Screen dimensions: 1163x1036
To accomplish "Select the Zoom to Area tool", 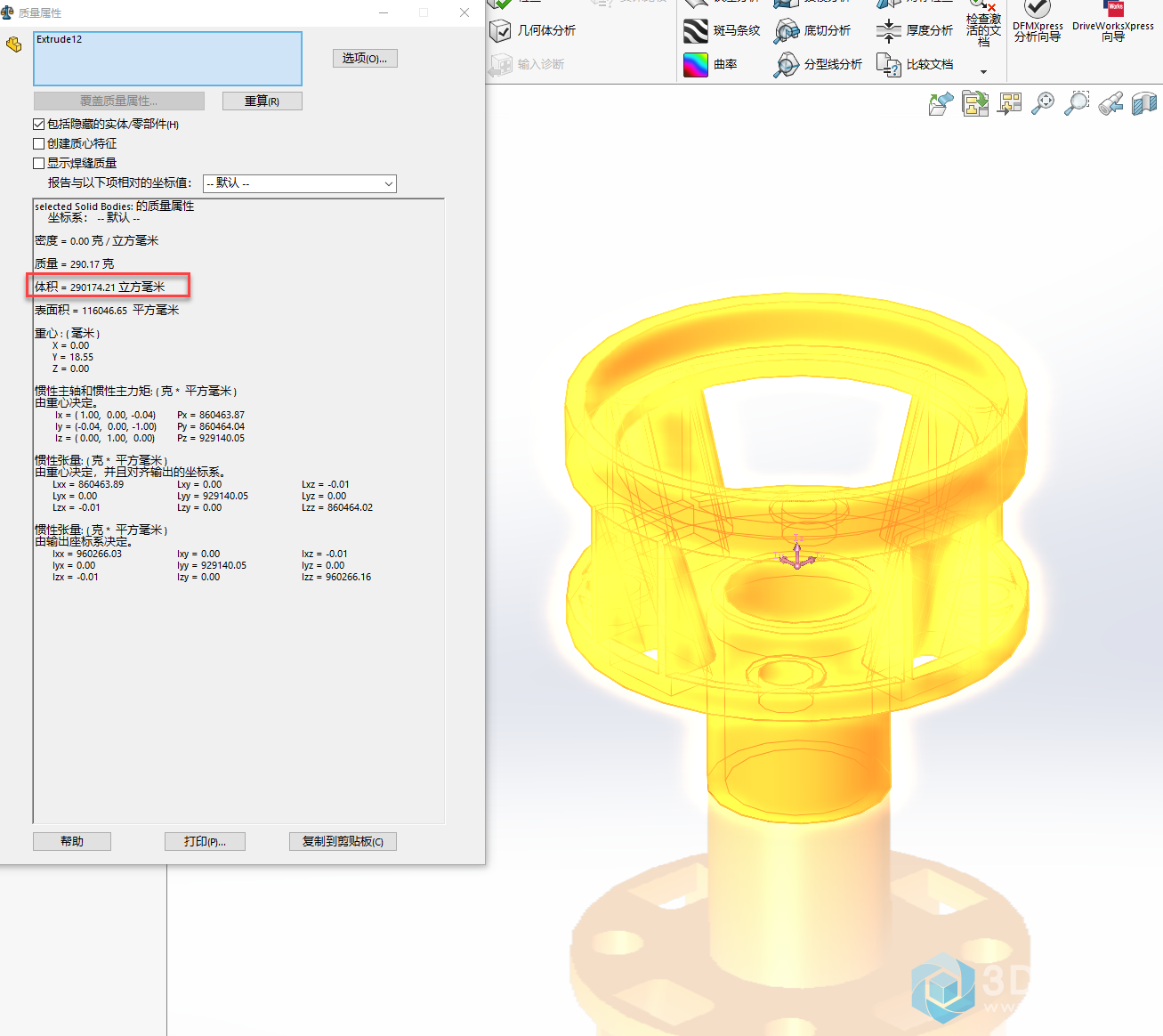I will (1077, 103).
